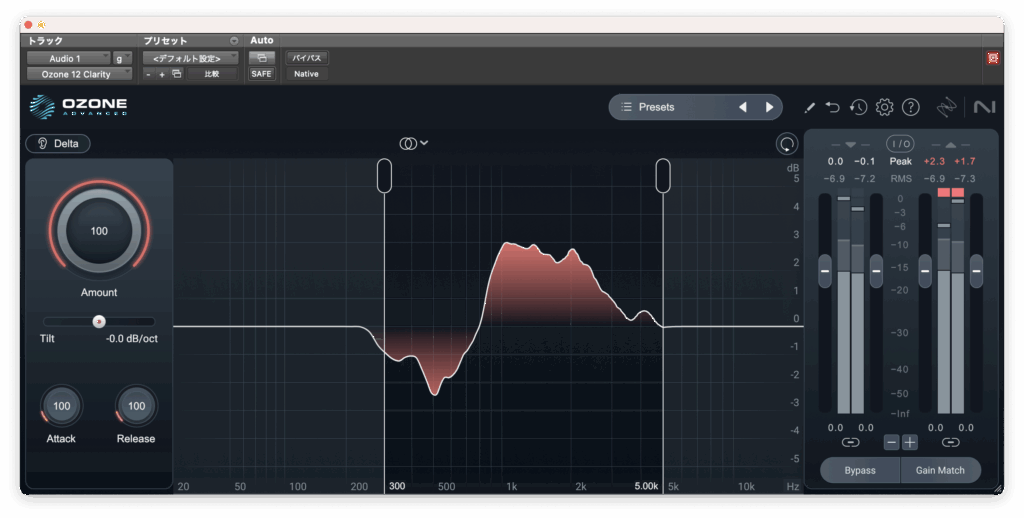Toggle Delta listening mode
Screen dimensions: 1024x518
tap(58, 143)
